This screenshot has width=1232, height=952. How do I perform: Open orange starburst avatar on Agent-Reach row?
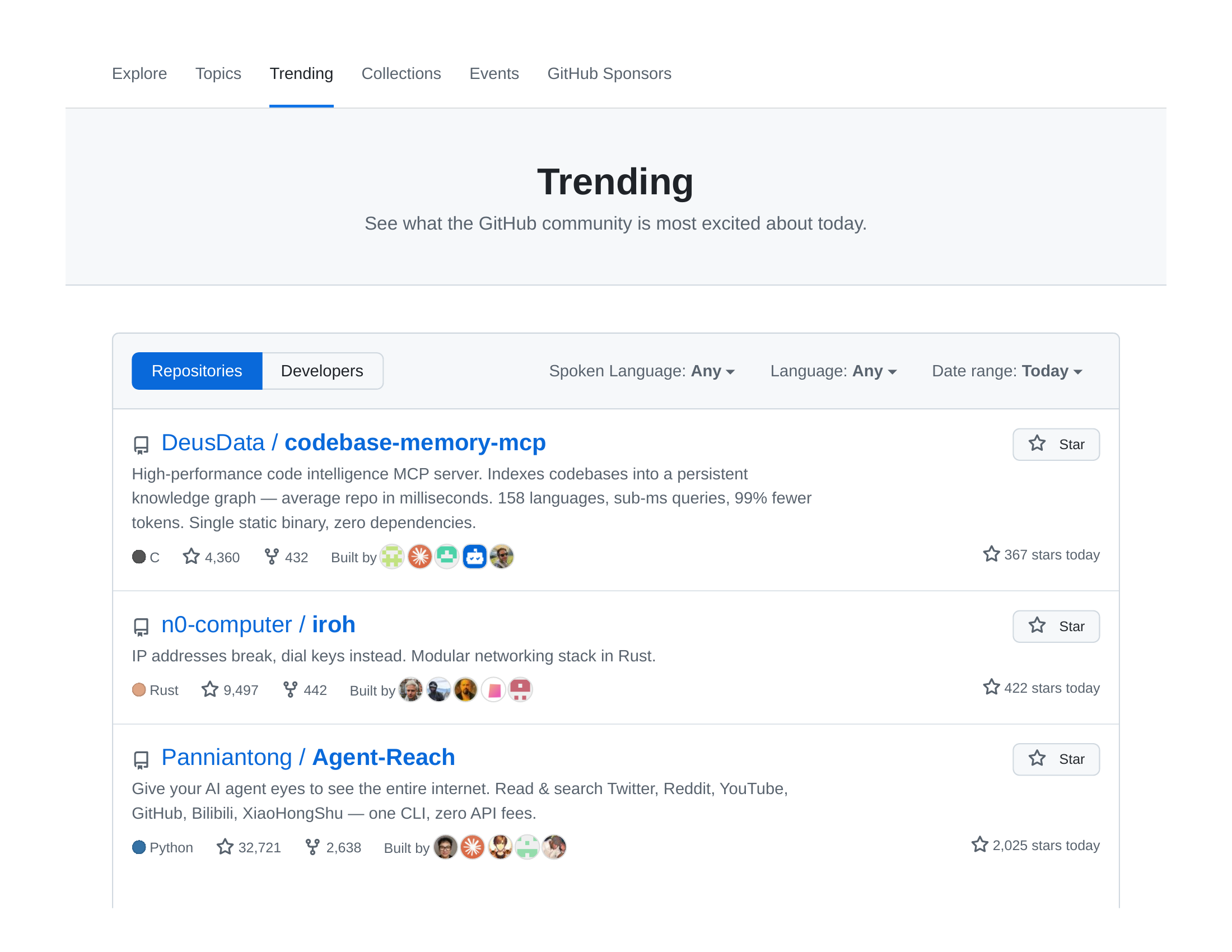(x=473, y=847)
